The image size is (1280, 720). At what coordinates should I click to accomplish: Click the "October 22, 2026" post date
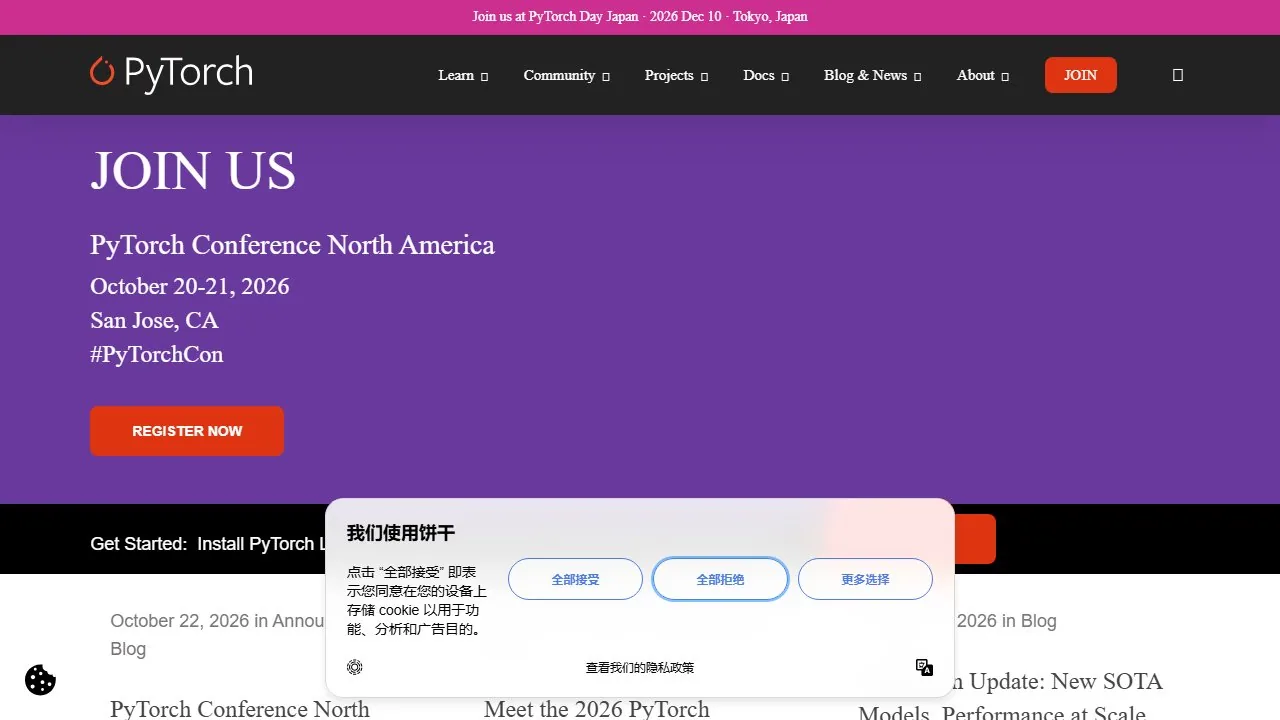(x=180, y=621)
